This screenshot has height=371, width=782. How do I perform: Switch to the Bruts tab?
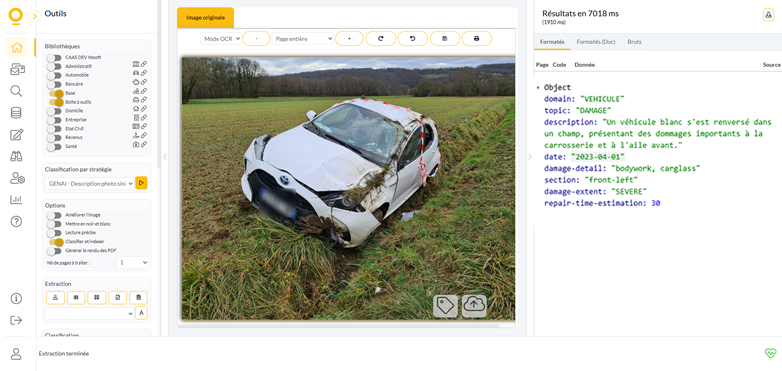click(x=634, y=42)
